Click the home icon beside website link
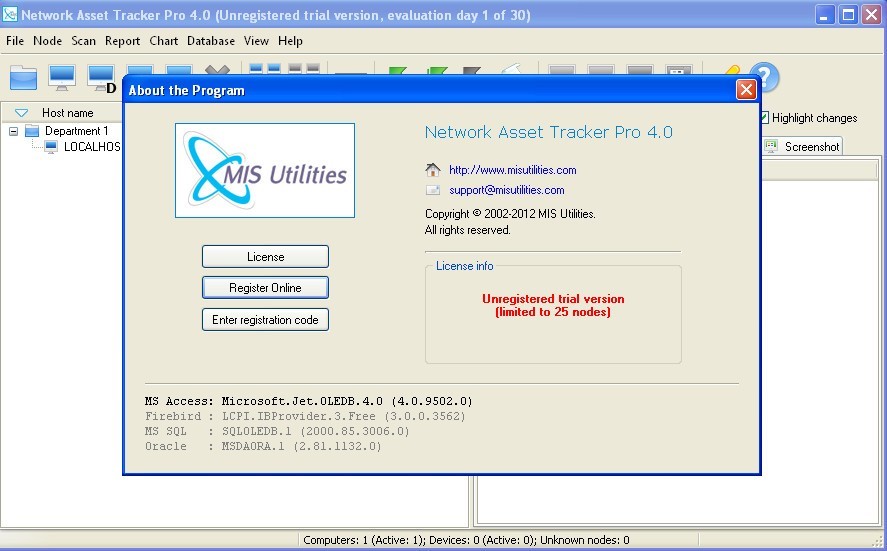Screen dimensions: 887x551 [x=433, y=169]
